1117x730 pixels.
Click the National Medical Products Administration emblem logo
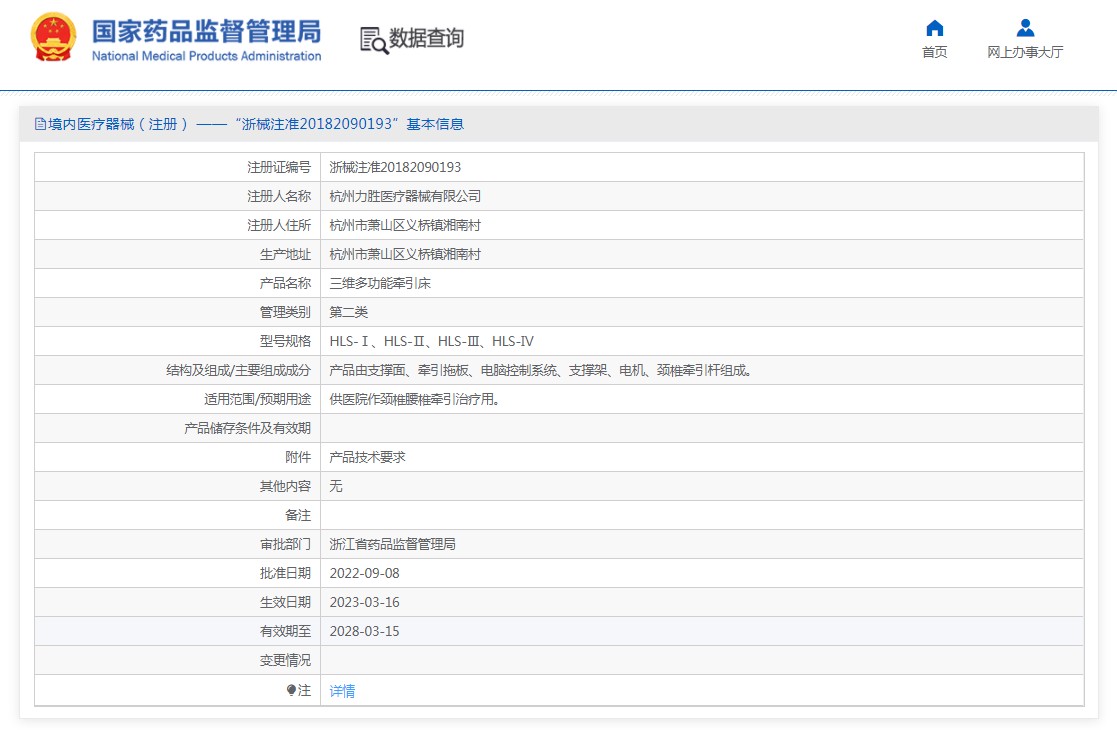53,38
